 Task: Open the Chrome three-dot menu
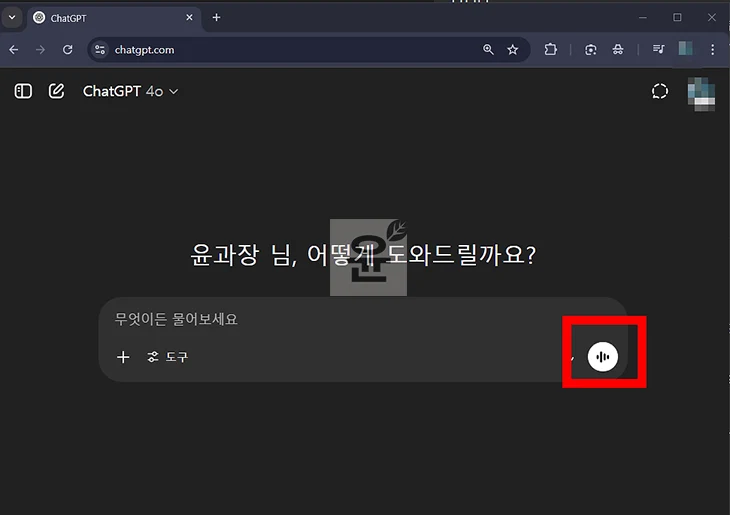click(x=712, y=49)
